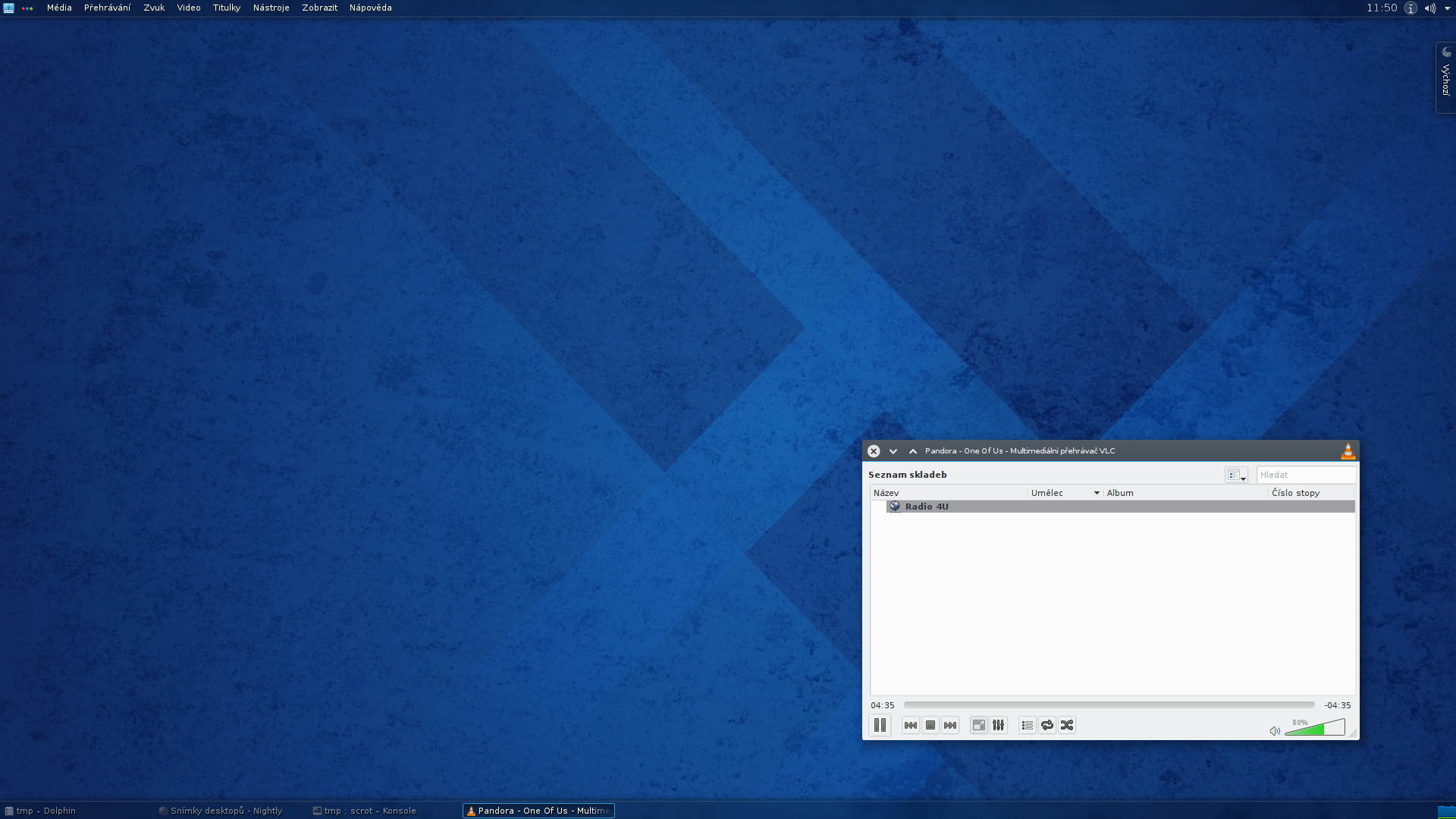Select the Radio 4U playlist entry
The width and height of the screenshot is (1456, 819).
click(x=1120, y=507)
